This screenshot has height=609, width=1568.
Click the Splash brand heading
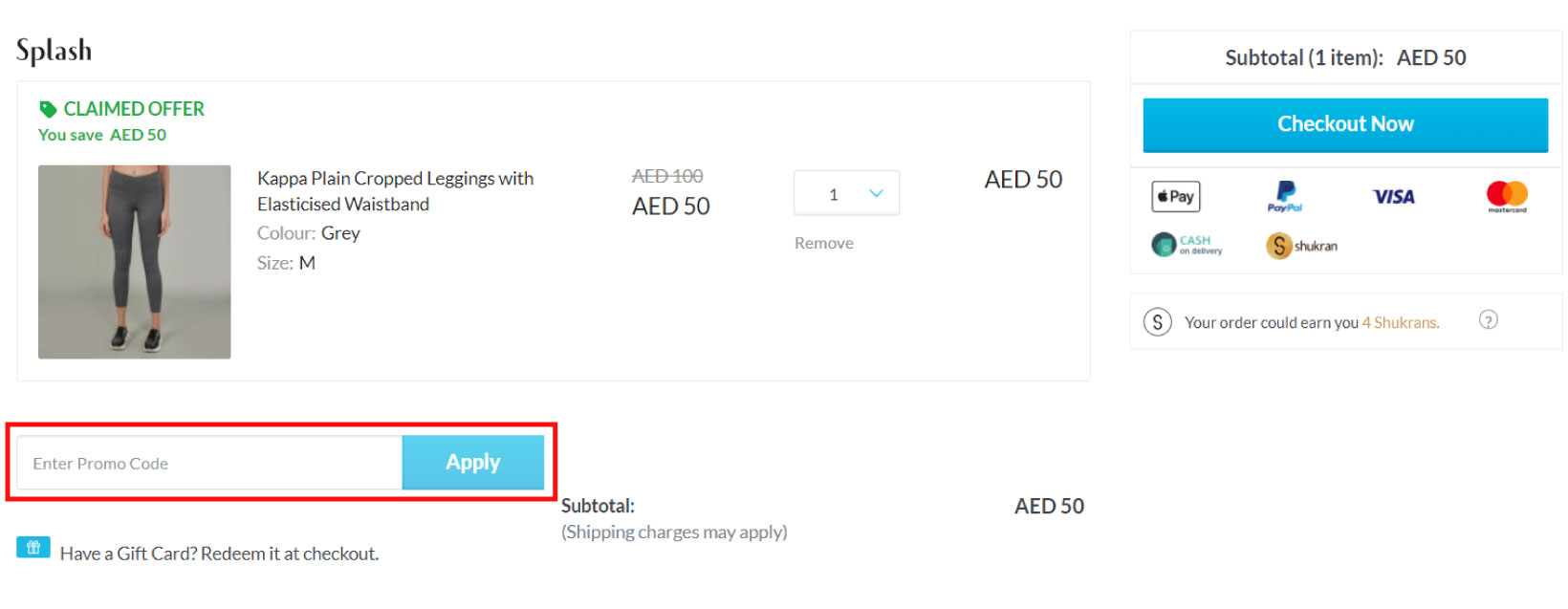[54, 50]
